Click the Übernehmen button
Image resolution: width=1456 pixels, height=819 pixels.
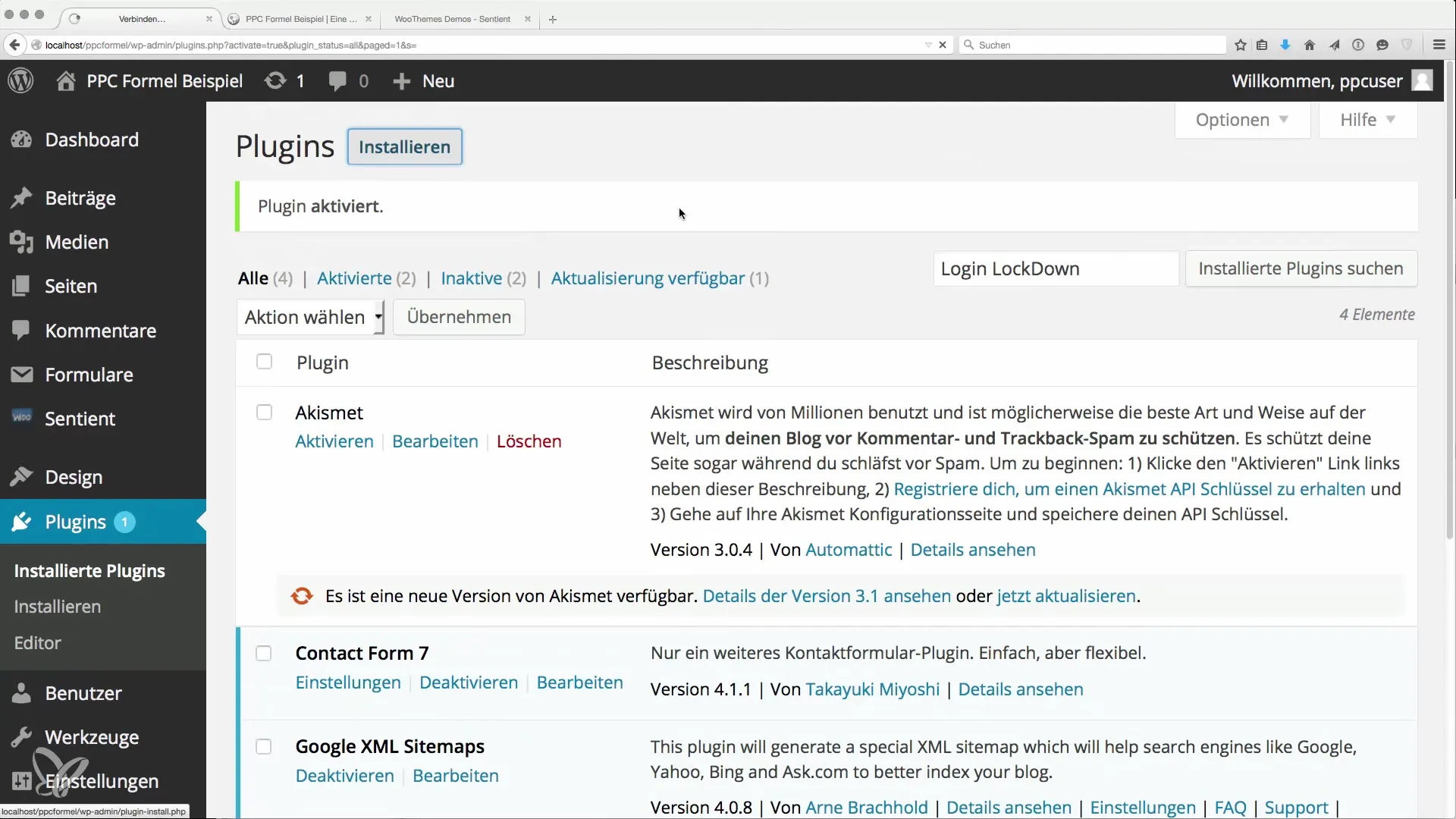(459, 317)
